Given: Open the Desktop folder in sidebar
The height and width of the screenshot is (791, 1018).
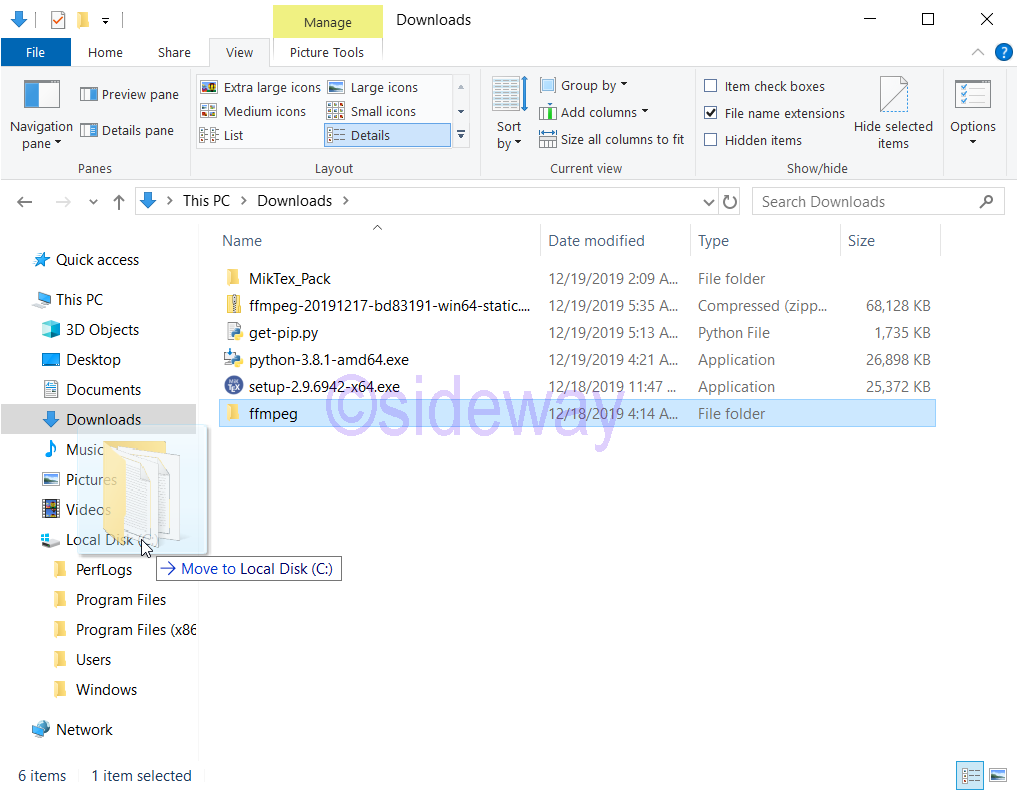Looking at the screenshot, I should point(81,359).
